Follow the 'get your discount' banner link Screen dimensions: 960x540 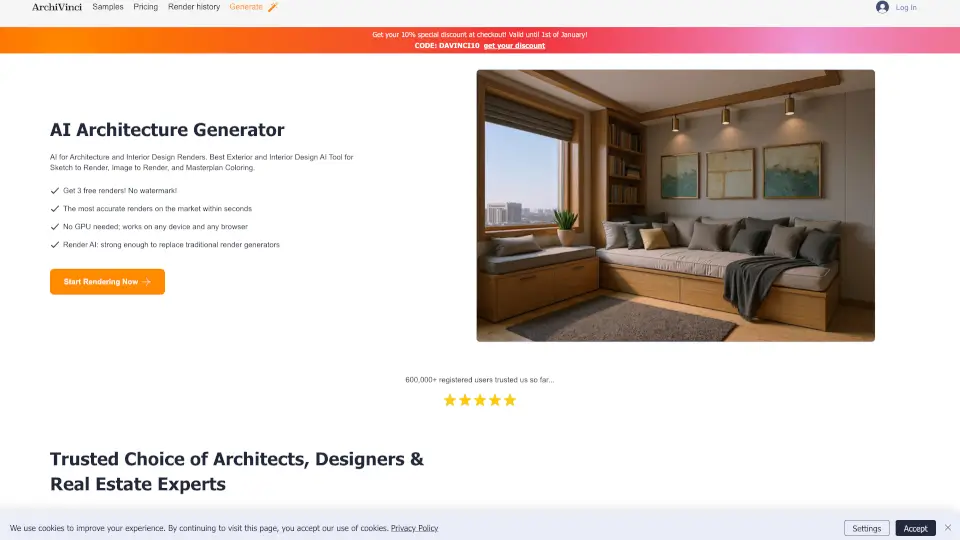tap(514, 46)
